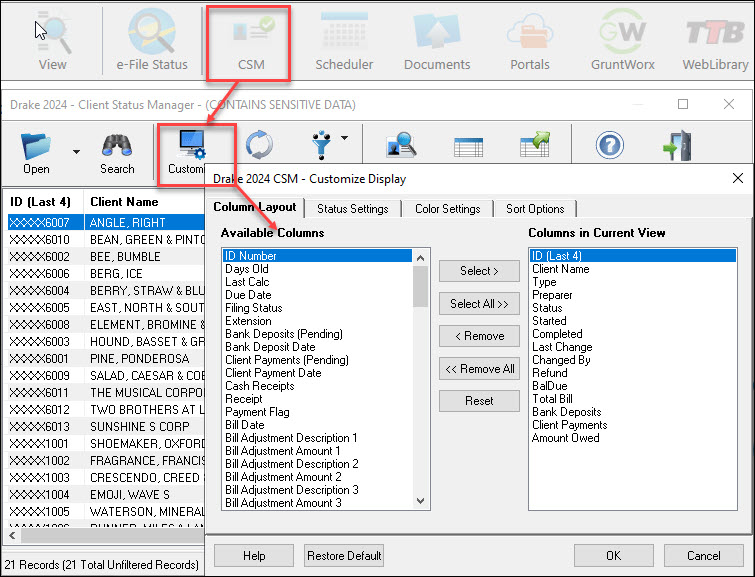Click the Refresh arrows icon
This screenshot has width=755, height=577.
[x=259, y=145]
